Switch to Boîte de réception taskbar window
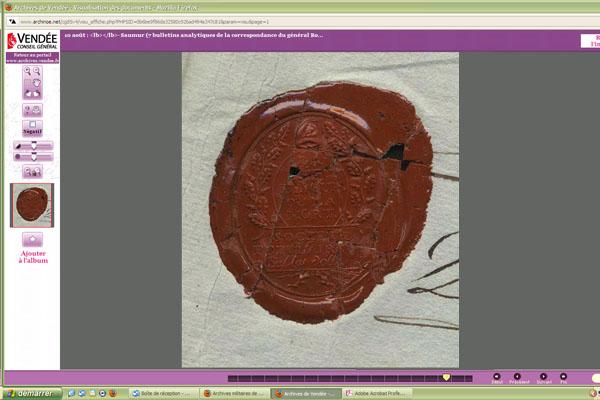Image resolution: width=600 pixels, height=400 pixels. 164,393
